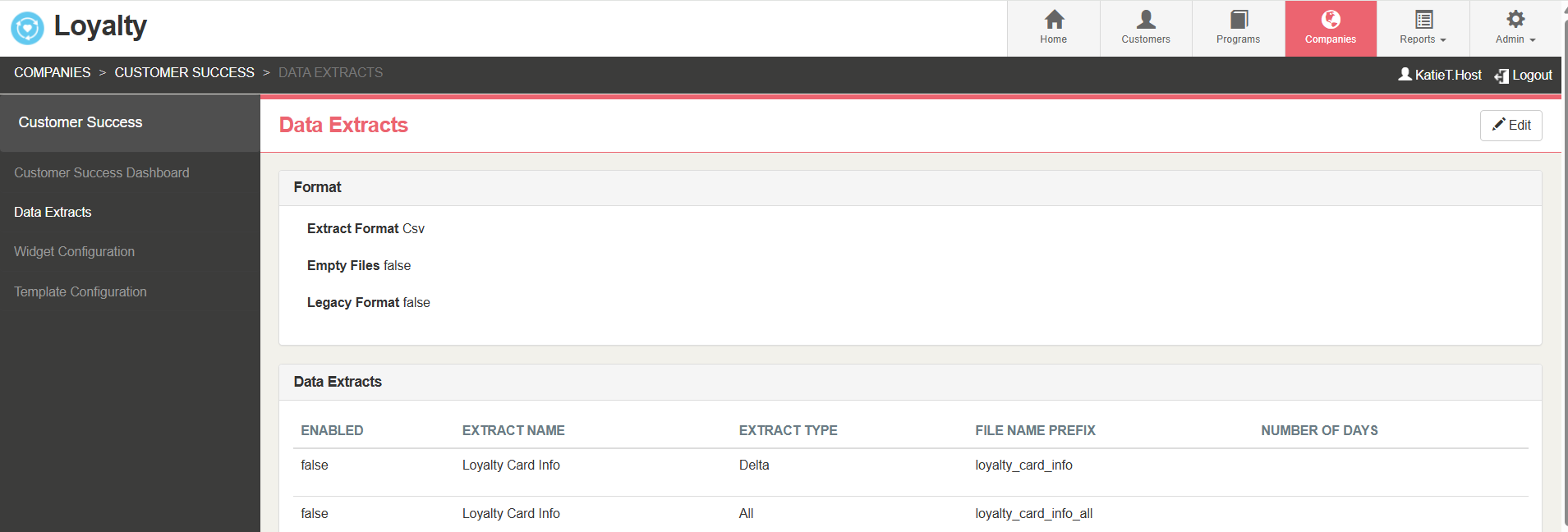Select Data Extracts sidebar item

(53, 212)
